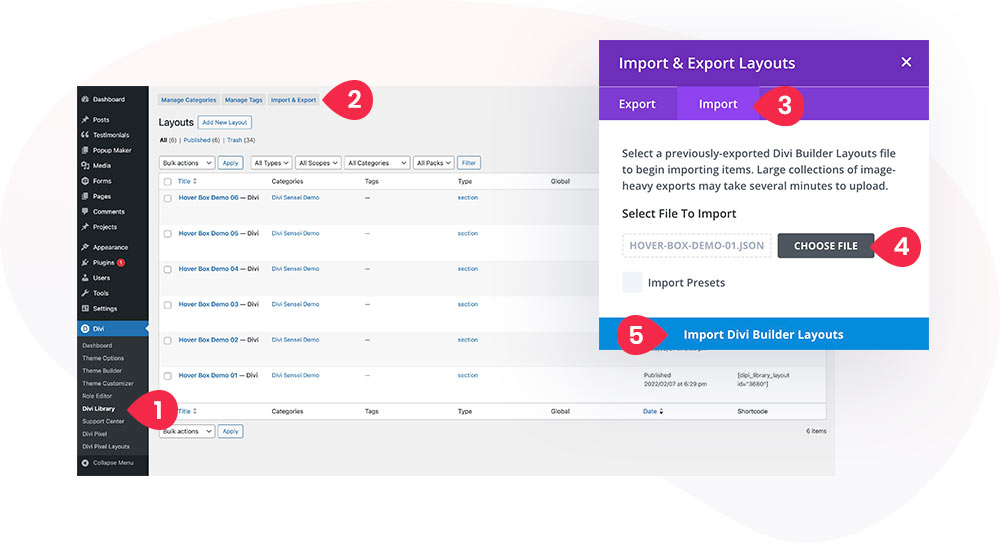Click Divi Sensei Demo category in Demo 05 row
The image size is (1000, 543).
295,234
